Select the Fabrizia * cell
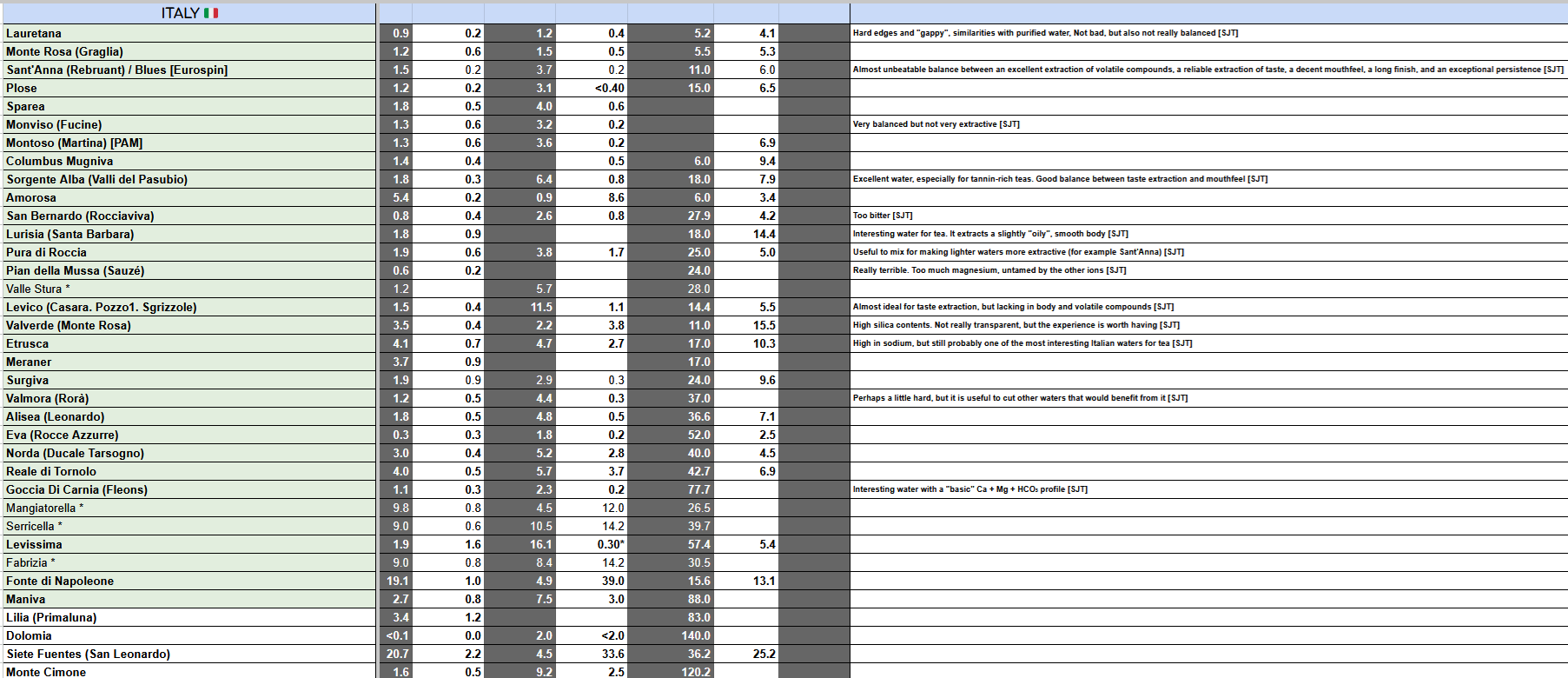The height and width of the screenshot is (678, 1568). tap(189, 562)
